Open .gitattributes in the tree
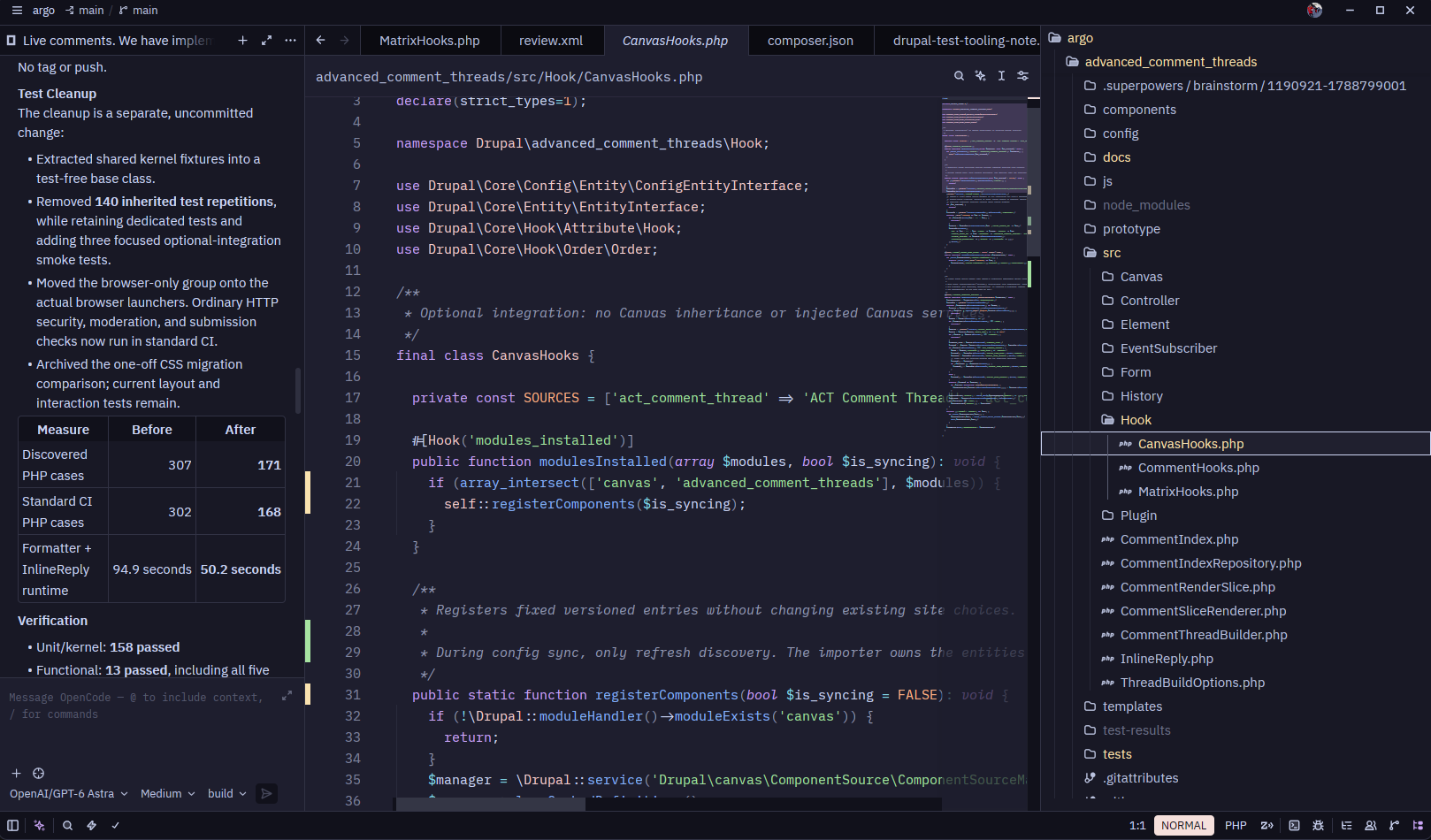This screenshot has width=1431, height=840. [x=1140, y=778]
